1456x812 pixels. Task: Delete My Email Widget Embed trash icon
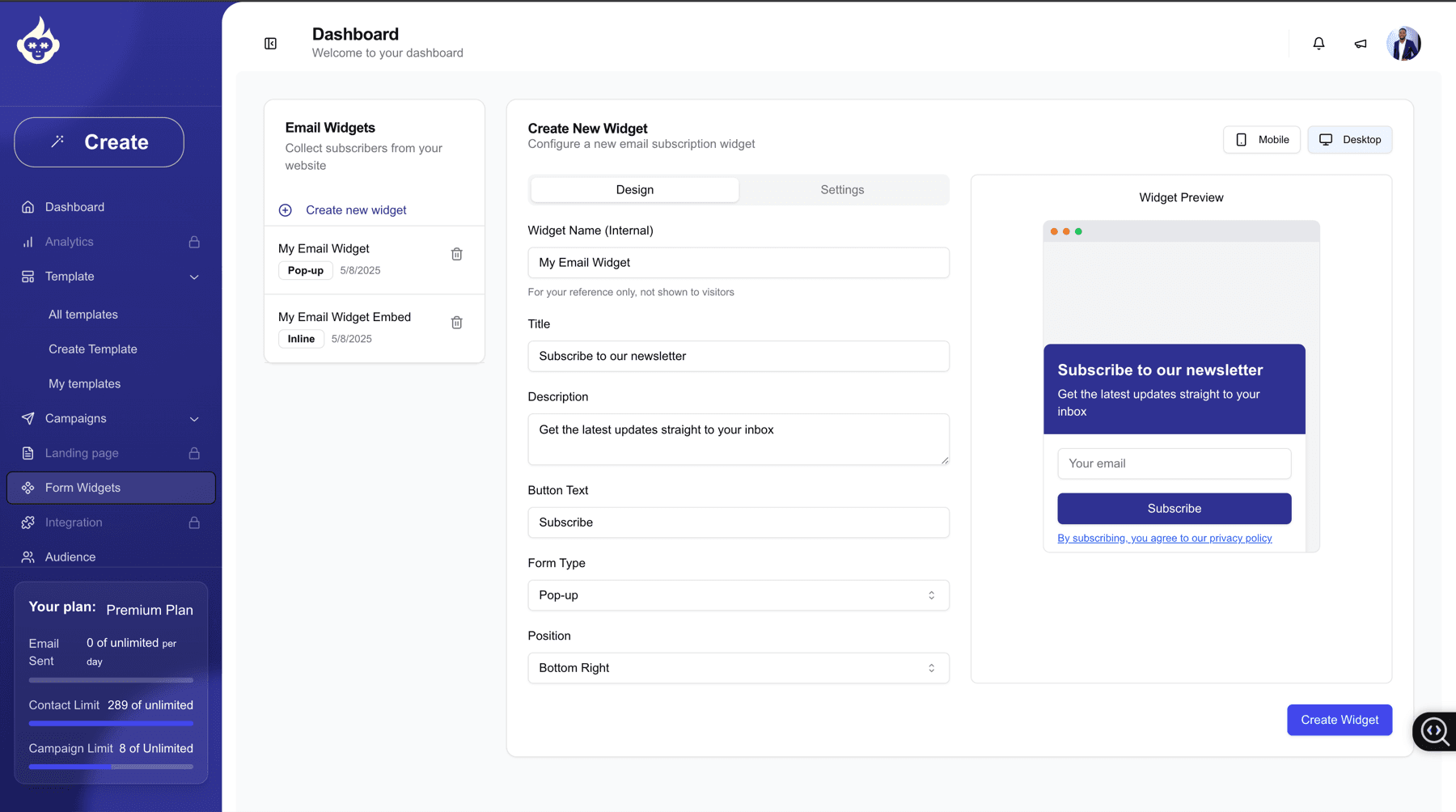pyautogui.click(x=457, y=323)
